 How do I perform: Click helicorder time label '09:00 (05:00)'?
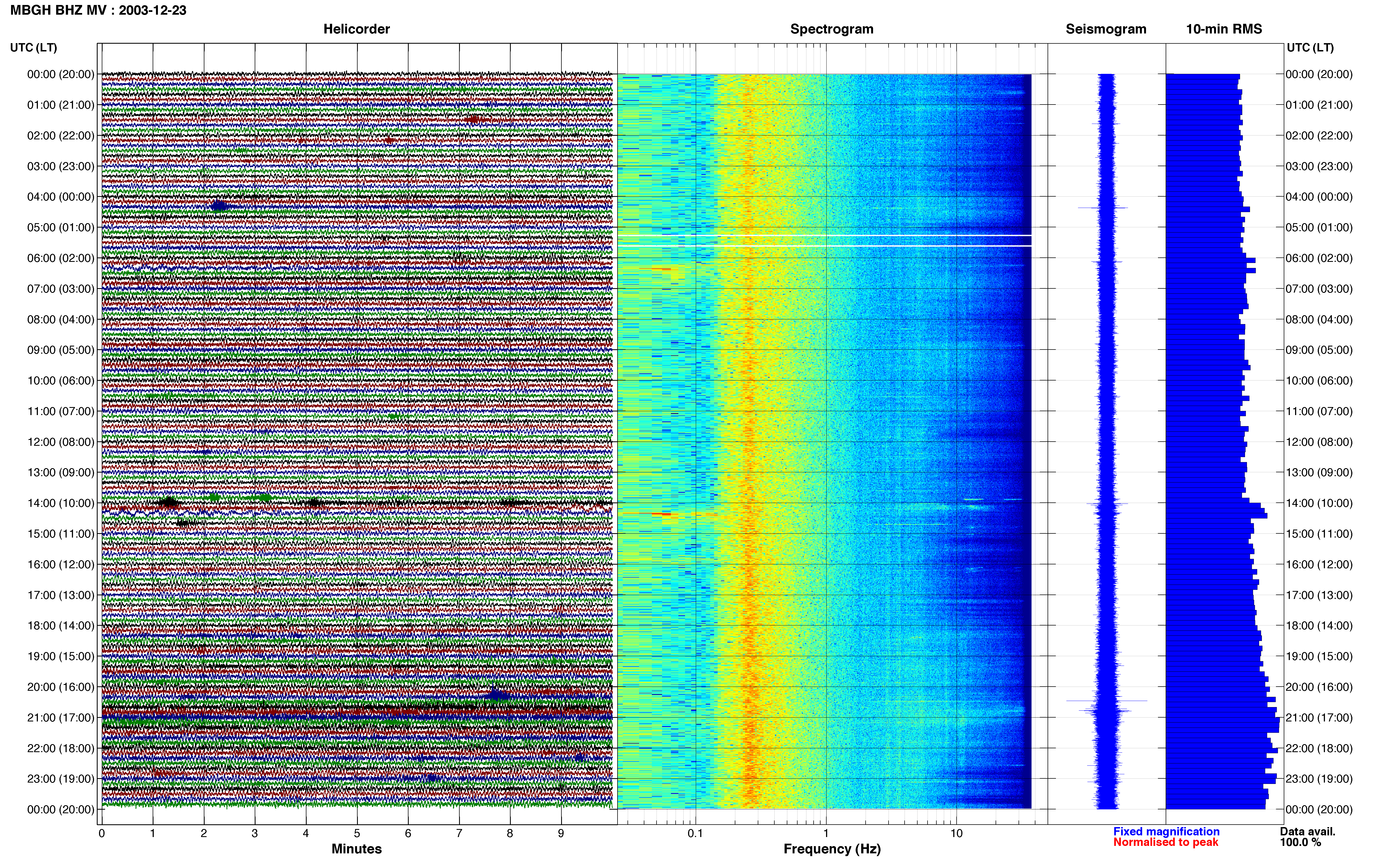(60, 350)
